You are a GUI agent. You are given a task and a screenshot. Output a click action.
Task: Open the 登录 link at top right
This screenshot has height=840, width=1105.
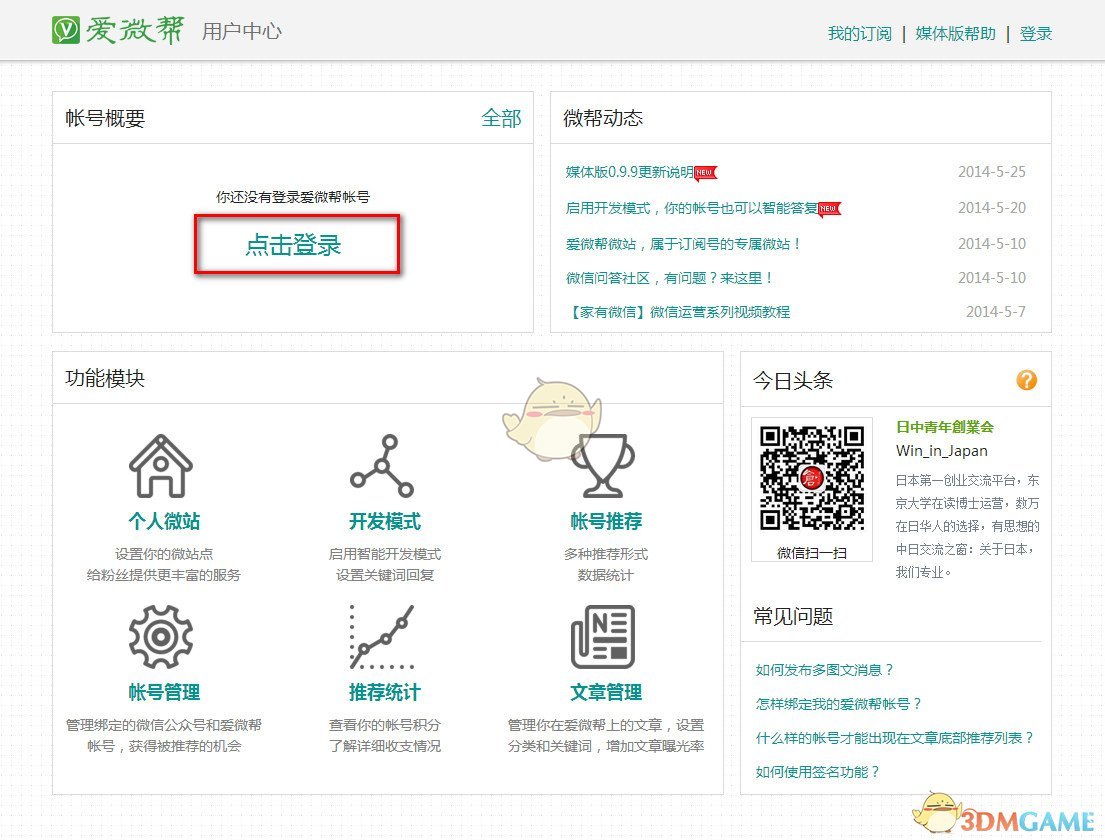point(1036,33)
